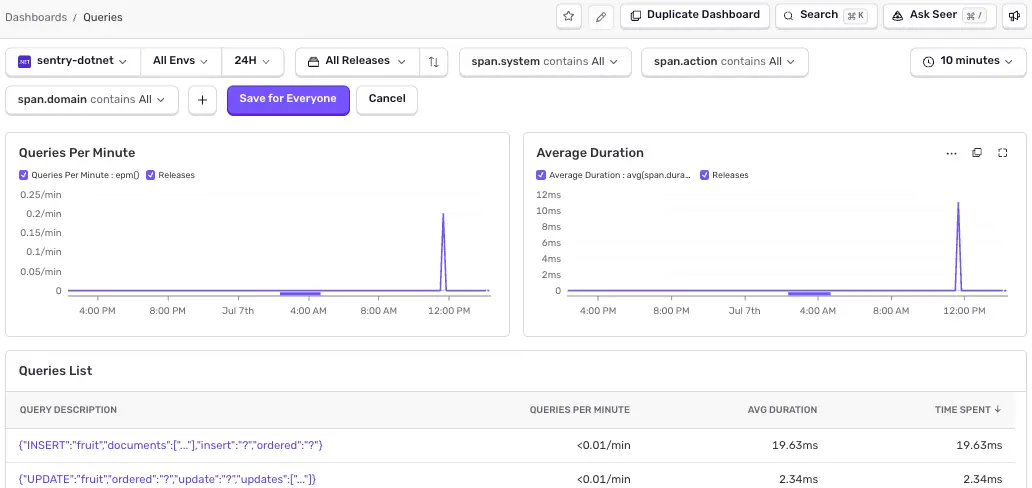Click Duplicate Dashboard button

click(695, 15)
